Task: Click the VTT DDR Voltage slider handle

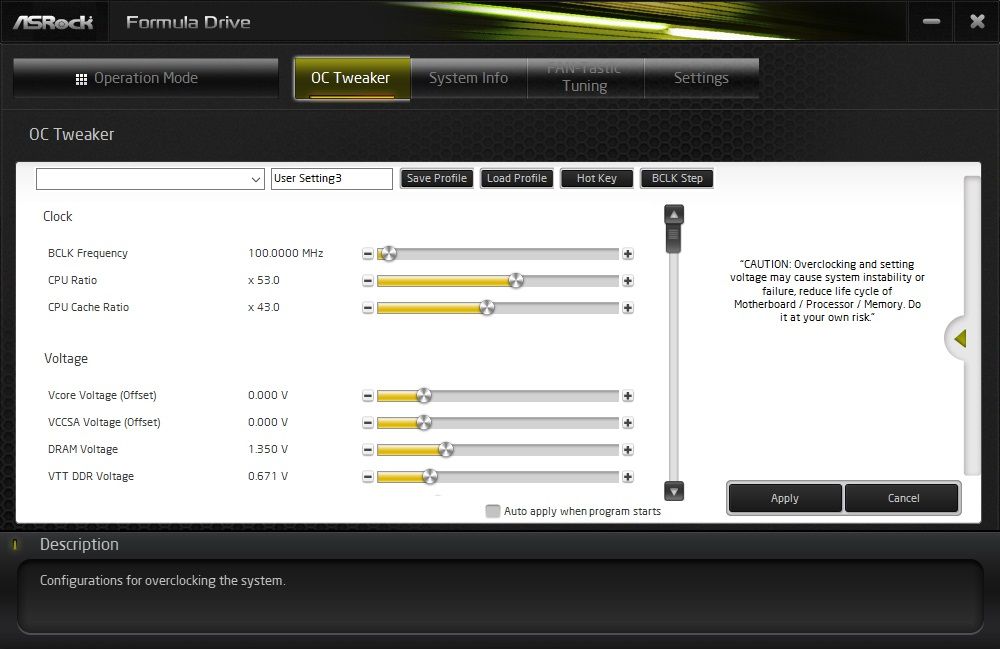Action: (430, 477)
